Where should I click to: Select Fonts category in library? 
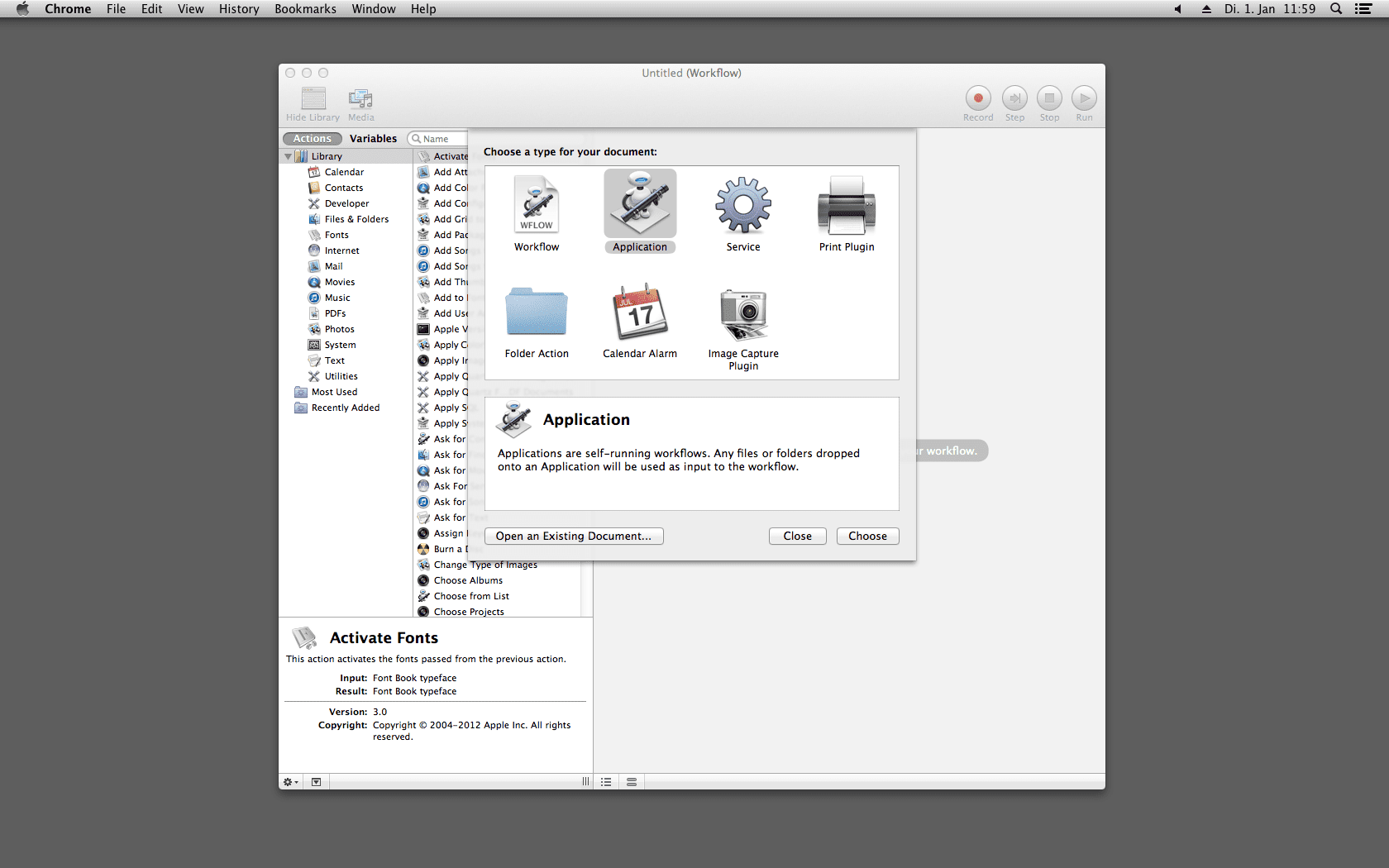click(x=346, y=235)
